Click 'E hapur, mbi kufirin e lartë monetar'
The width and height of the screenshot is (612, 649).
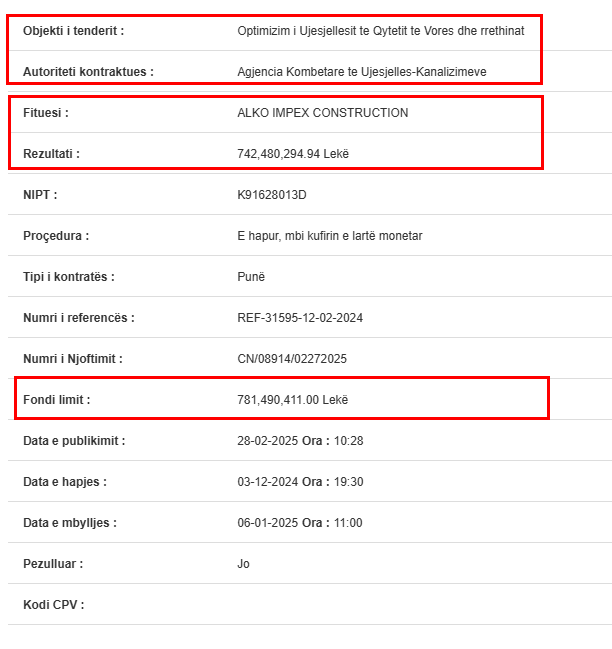(x=330, y=236)
